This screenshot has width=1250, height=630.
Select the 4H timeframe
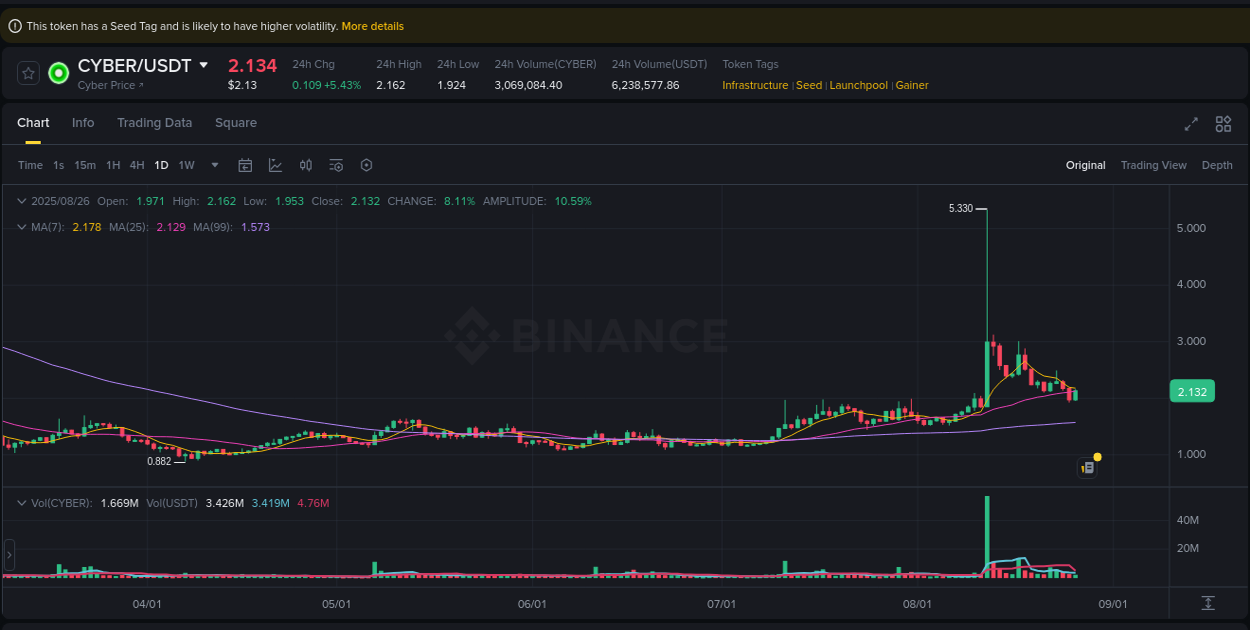coord(137,165)
